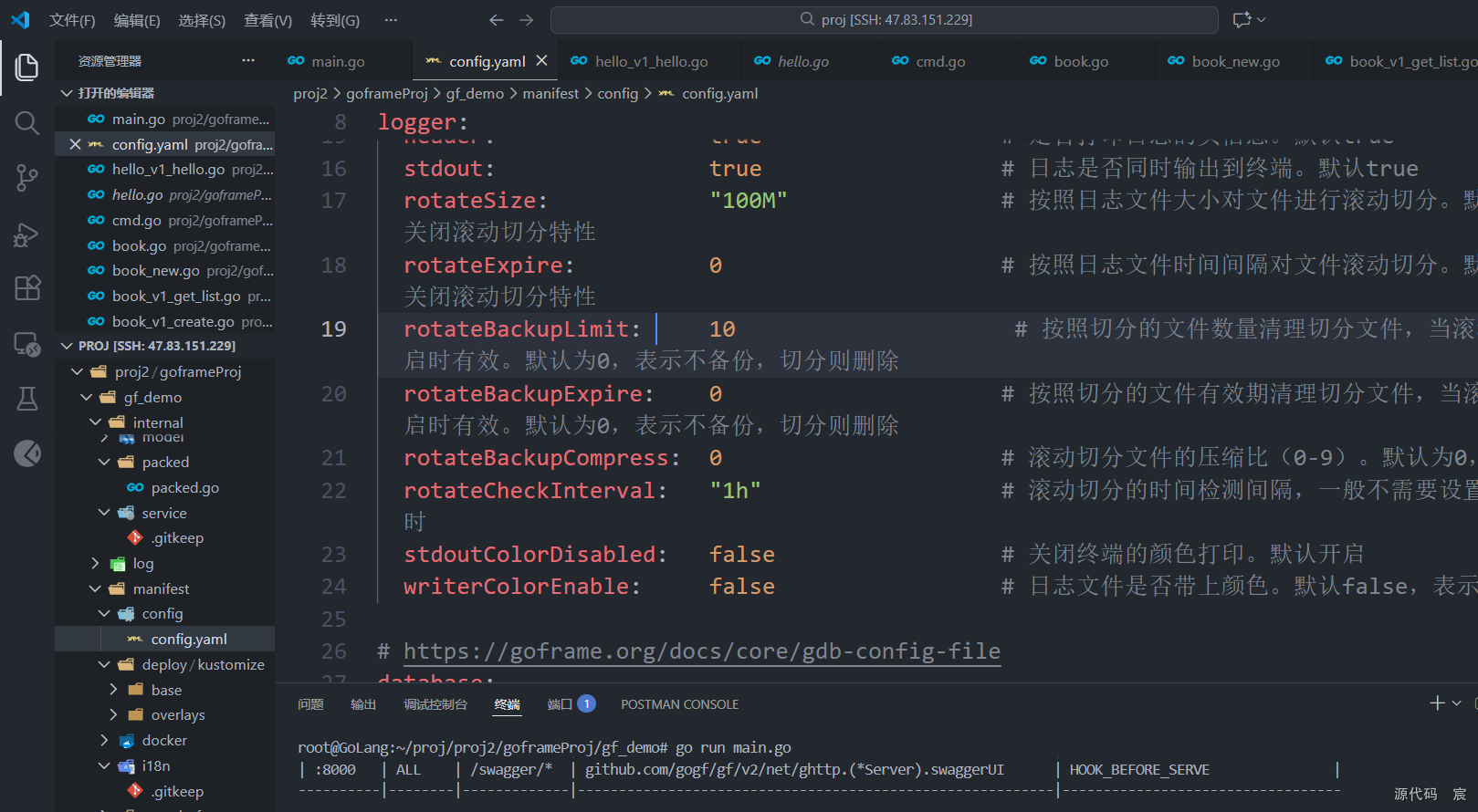
Task: Switch to main.go editor tab
Action: 338,61
